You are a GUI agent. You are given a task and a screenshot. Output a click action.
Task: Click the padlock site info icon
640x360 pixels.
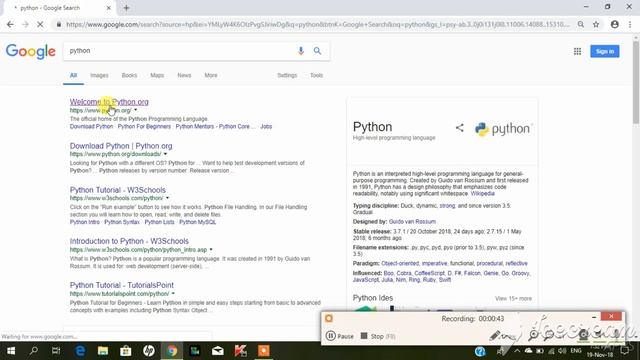coord(59,24)
